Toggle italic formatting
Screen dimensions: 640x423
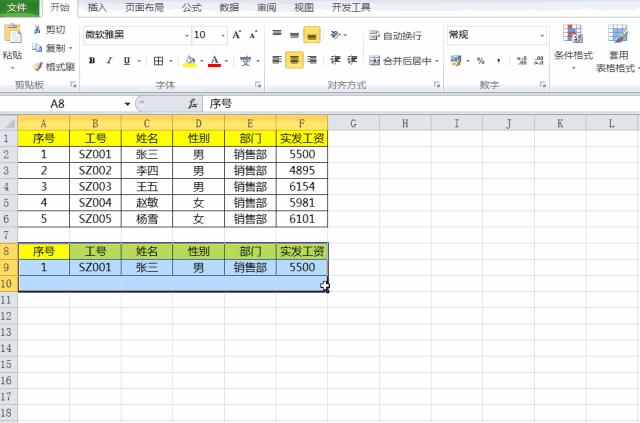click(109, 61)
